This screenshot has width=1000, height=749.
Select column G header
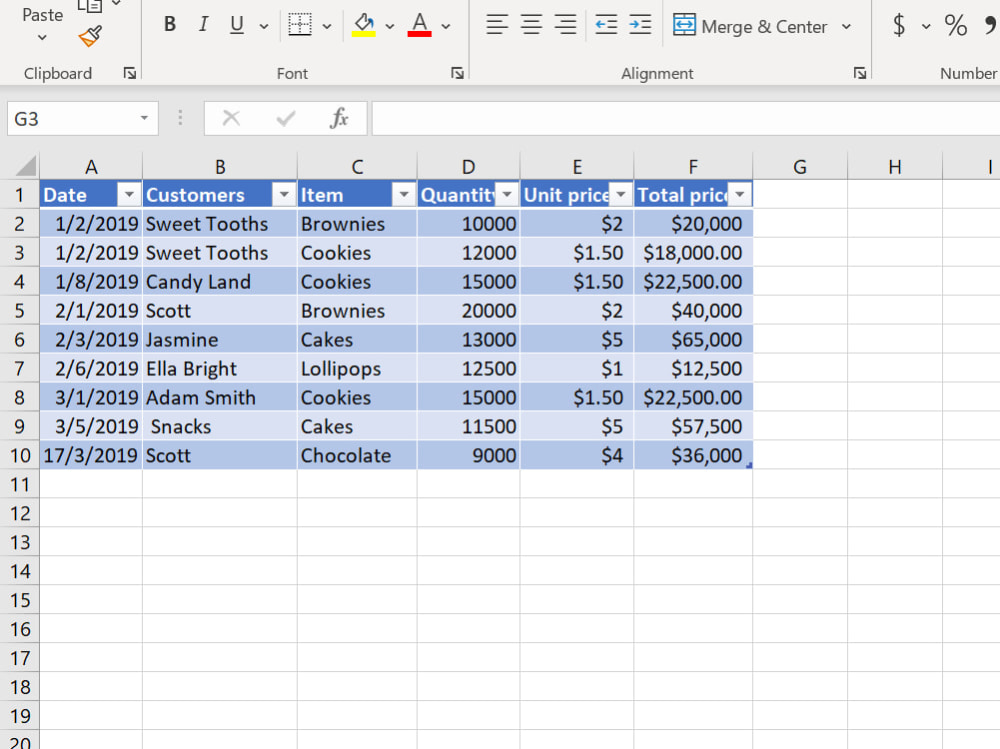point(800,167)
